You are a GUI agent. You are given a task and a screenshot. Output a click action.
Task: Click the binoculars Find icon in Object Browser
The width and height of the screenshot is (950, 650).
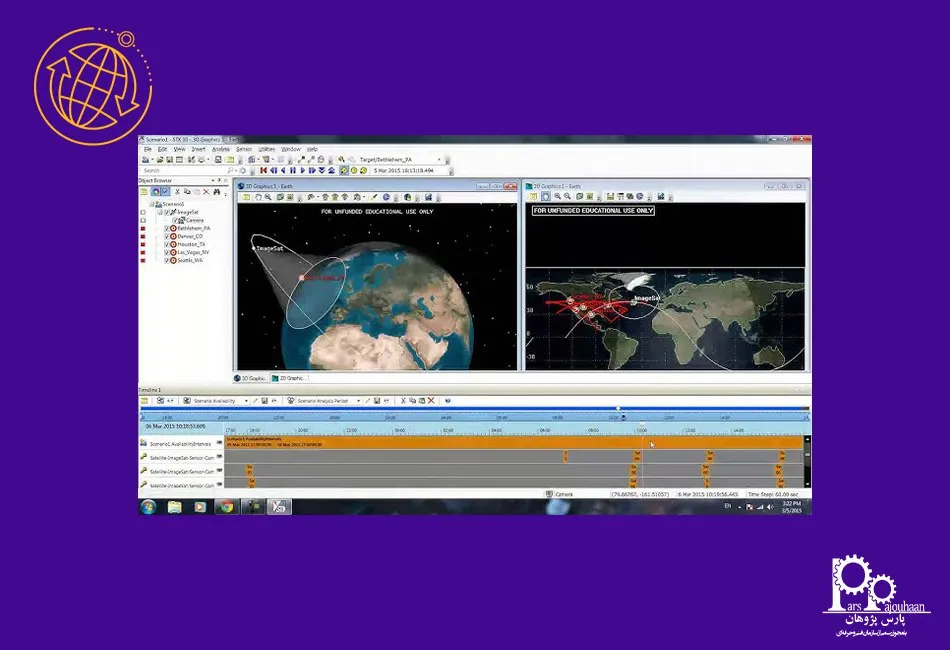click(x=216, y=191)
